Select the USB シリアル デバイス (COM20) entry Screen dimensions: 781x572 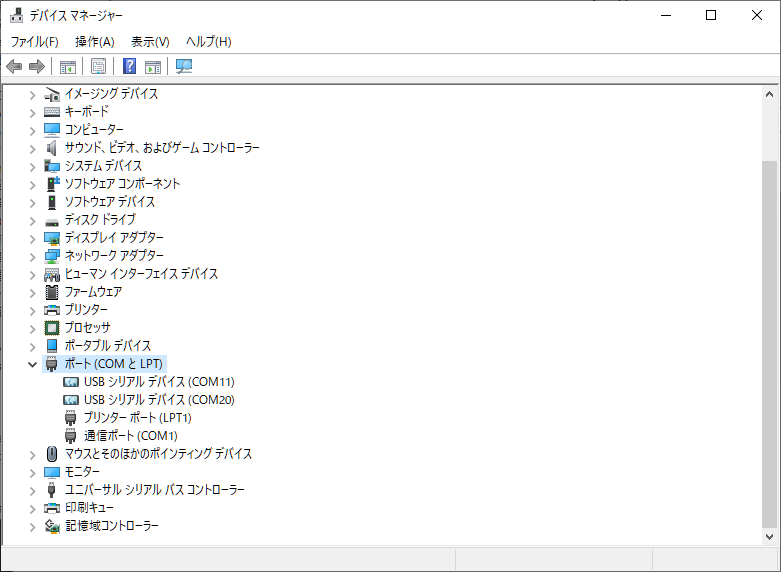click(x=159, y=399)
